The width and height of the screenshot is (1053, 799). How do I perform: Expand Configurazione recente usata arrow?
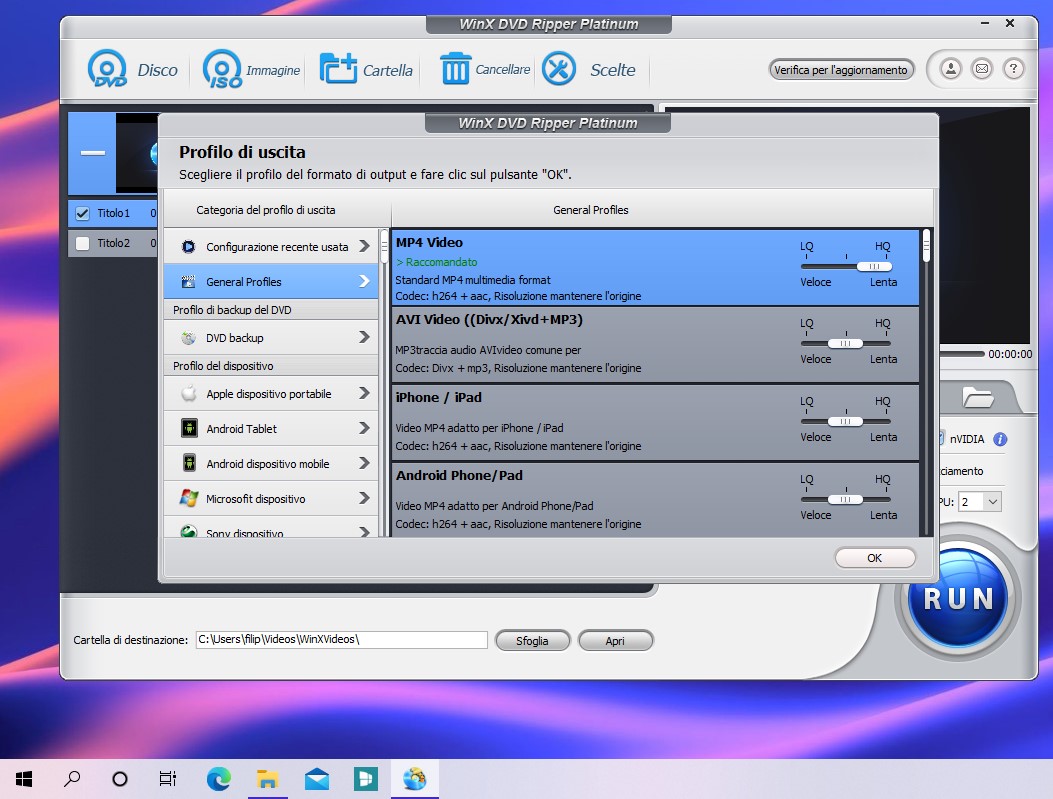coord(364,246)
